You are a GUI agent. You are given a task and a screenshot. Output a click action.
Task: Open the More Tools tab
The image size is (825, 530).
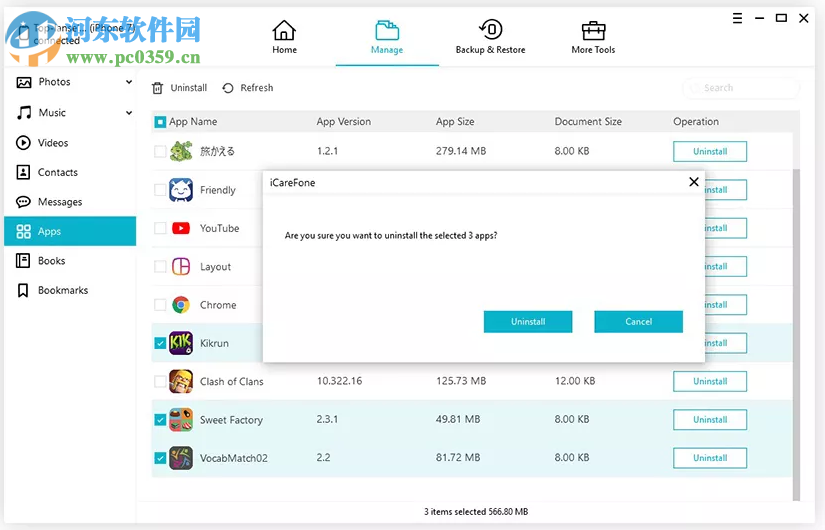pos(593,37)
